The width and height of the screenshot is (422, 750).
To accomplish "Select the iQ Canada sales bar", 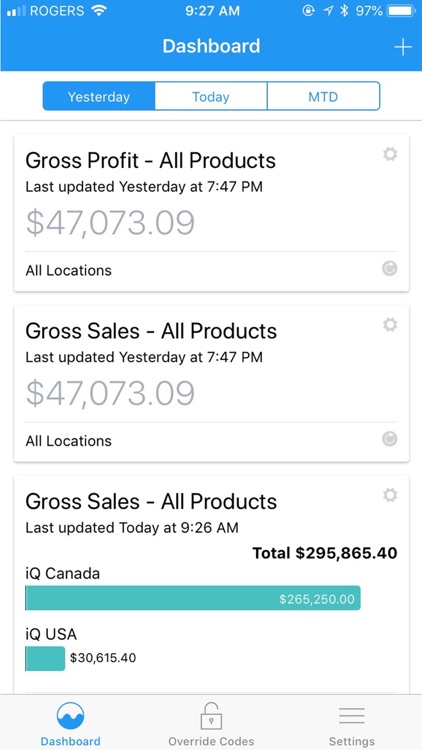I will point(193,598).
